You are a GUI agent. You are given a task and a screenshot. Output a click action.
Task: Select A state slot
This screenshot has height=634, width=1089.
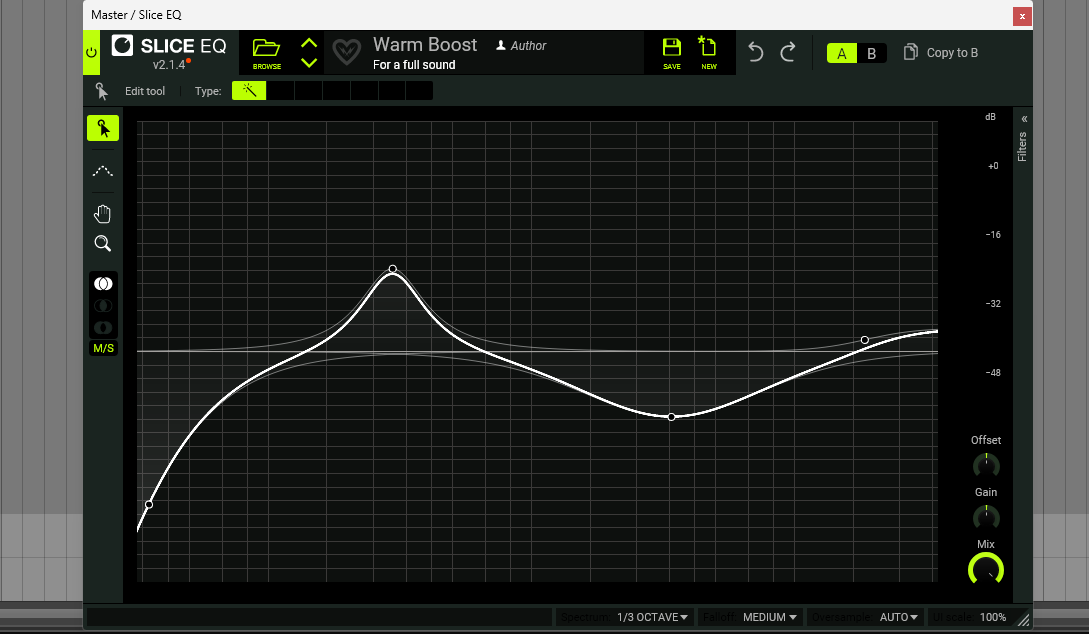tap(842, 53)
